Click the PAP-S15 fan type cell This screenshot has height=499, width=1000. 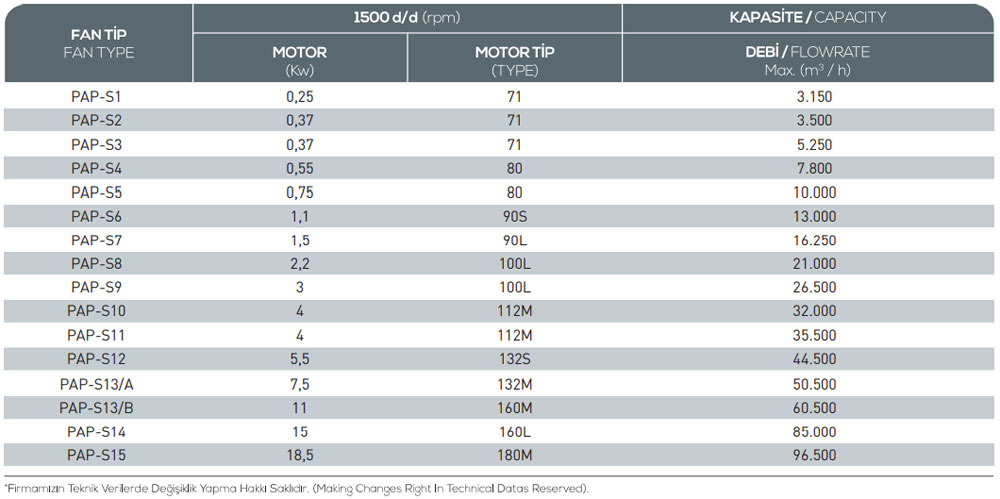point(96,455)
